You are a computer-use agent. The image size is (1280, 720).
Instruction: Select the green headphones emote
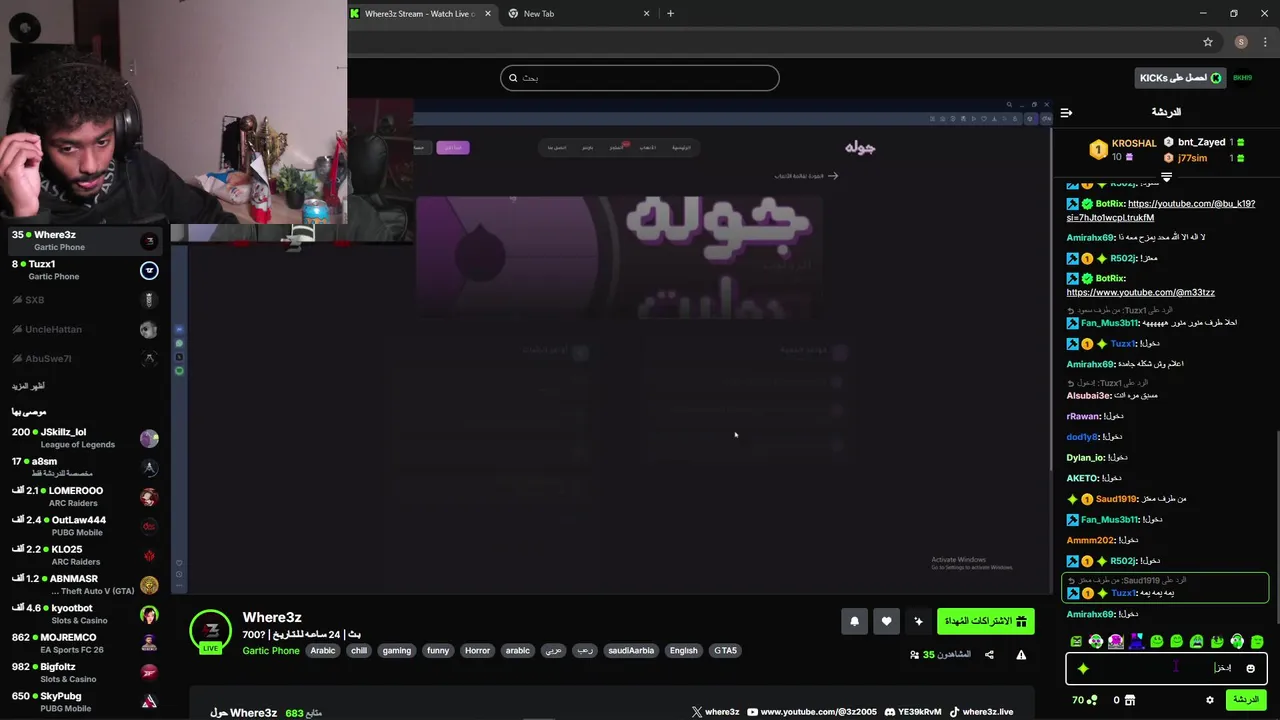(1237, 641)
